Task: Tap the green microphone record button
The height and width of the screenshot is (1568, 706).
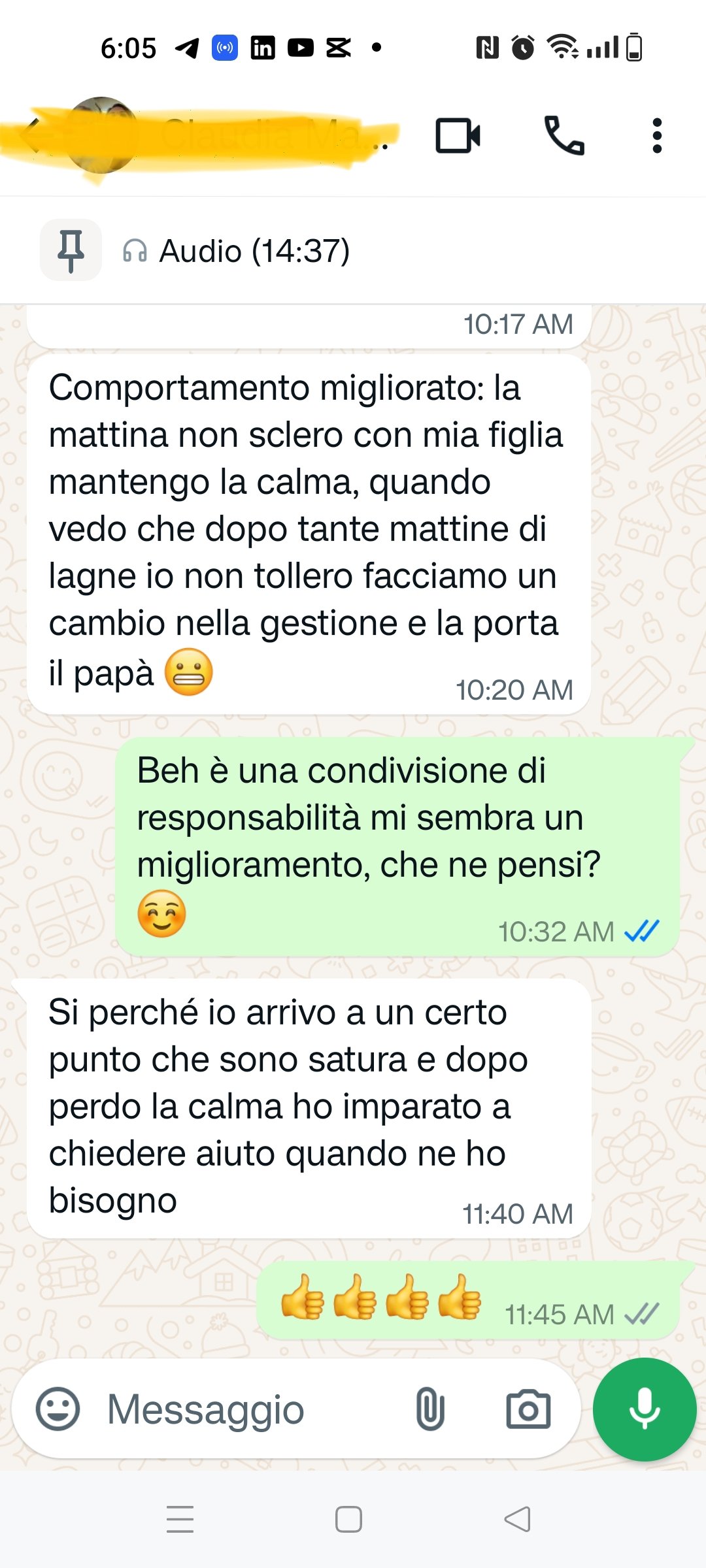Action: click(645, 1409)
